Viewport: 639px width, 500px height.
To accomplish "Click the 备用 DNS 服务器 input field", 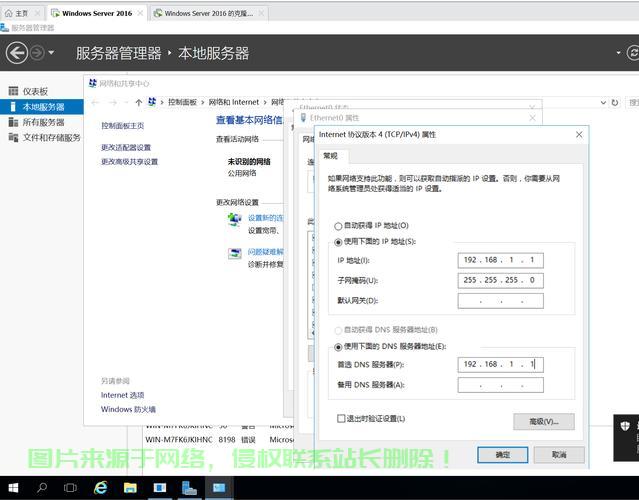I will coord(500,385).
